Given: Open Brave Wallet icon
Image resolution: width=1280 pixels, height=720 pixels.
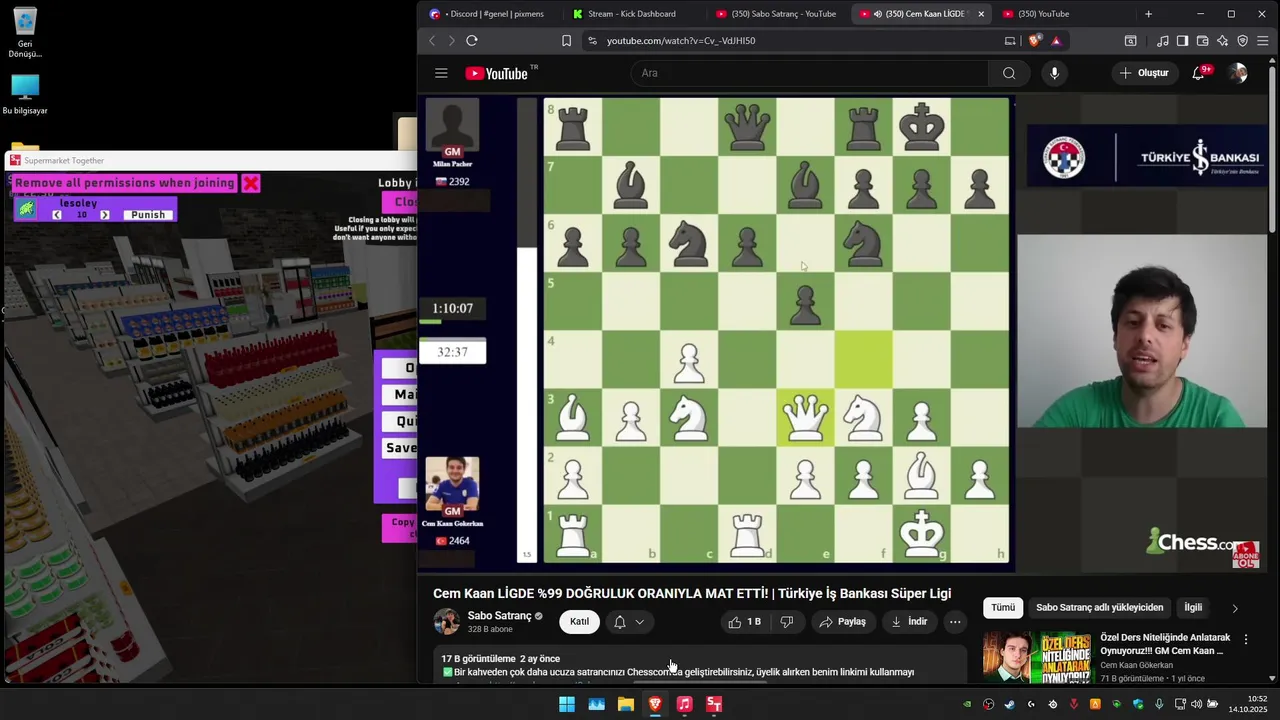Looking at the screenshot, I should pos(1202,41).
